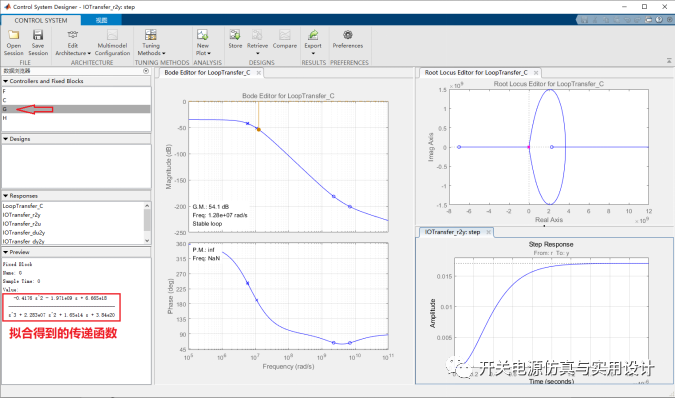The height and width of the screenshot is (398, 676).
Task: Click the quick access Copy icon
Action: pos(606,20)
